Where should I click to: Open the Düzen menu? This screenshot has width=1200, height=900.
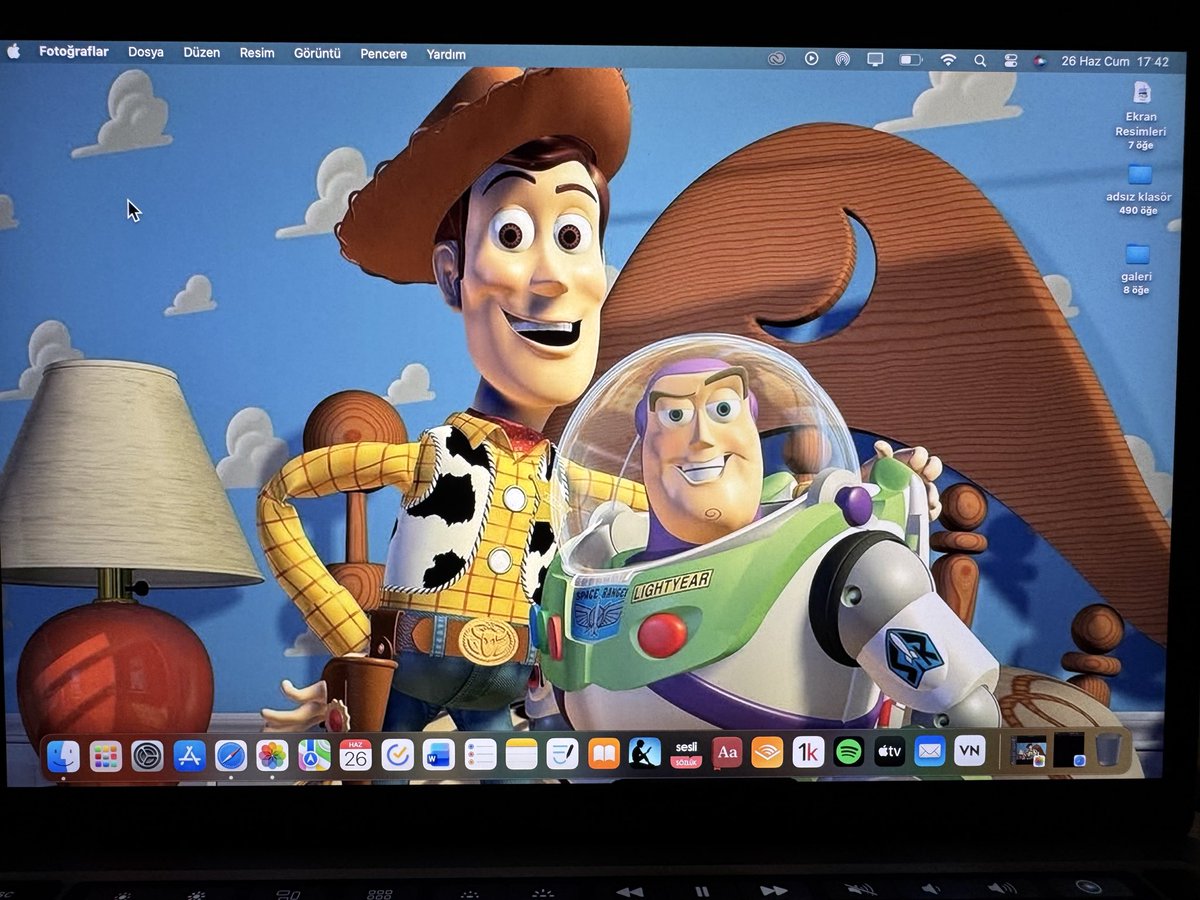point(201,52)
